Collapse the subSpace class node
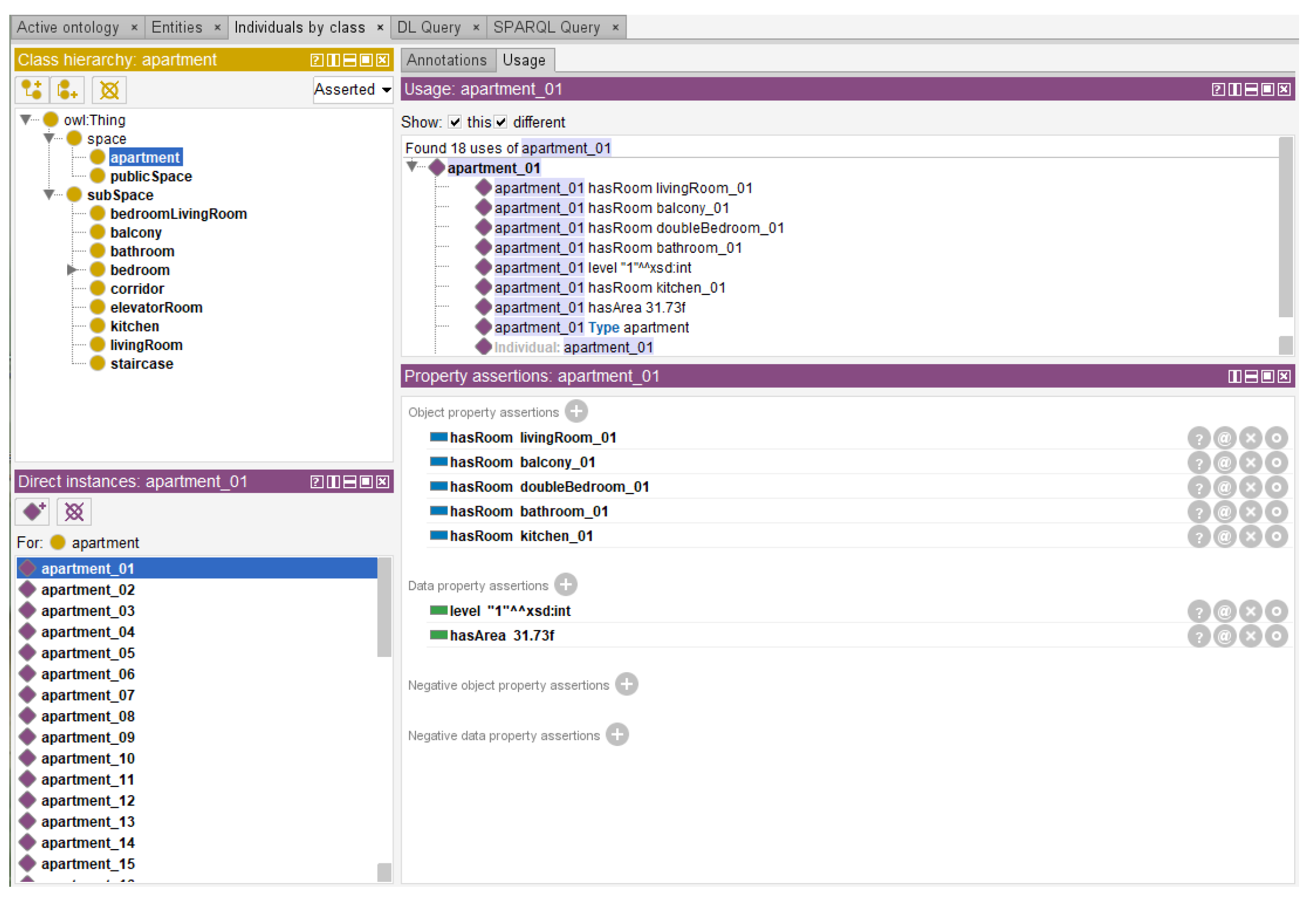 tap(49, 195)
